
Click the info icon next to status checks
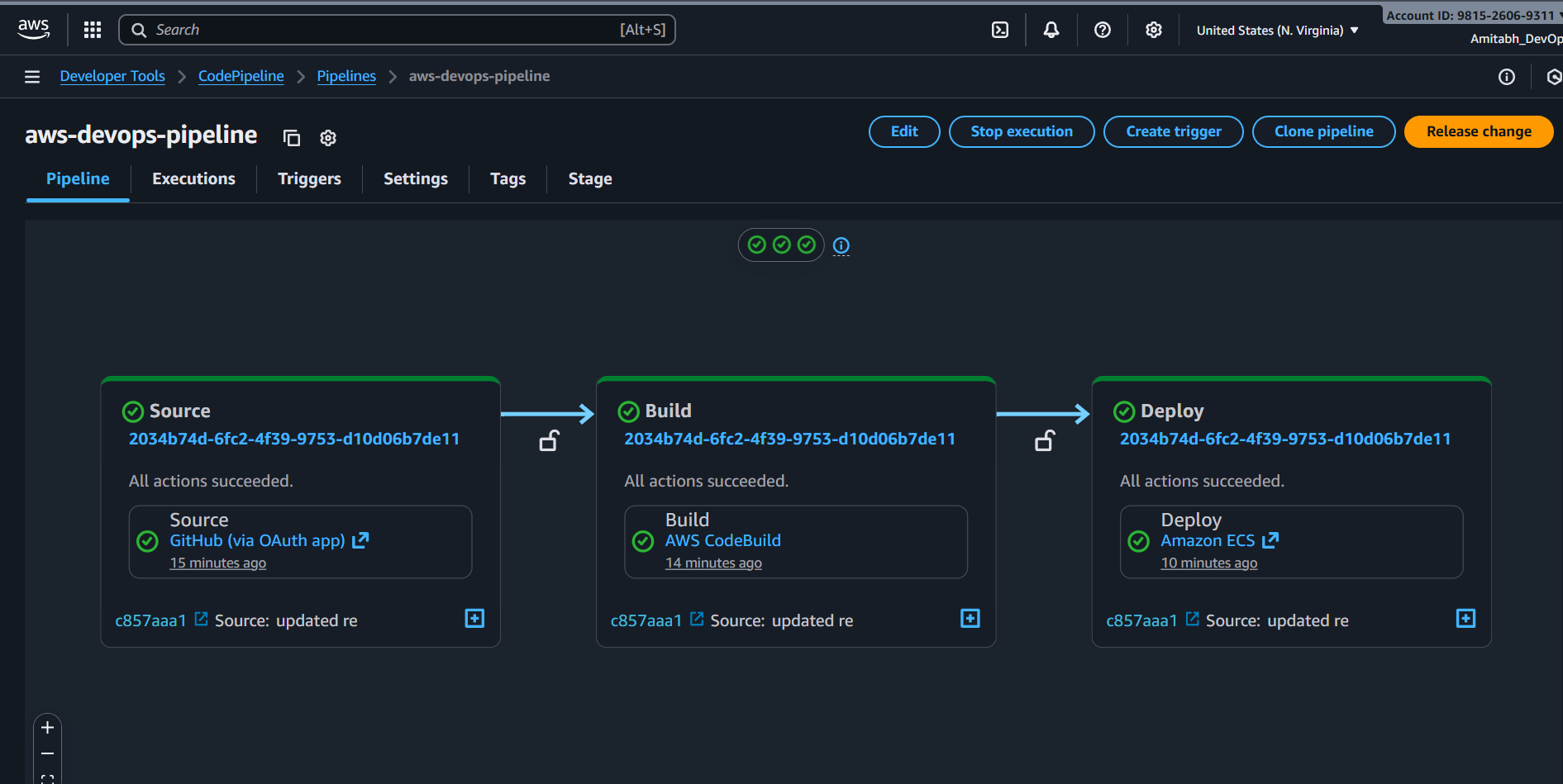(x=841, y=245)
